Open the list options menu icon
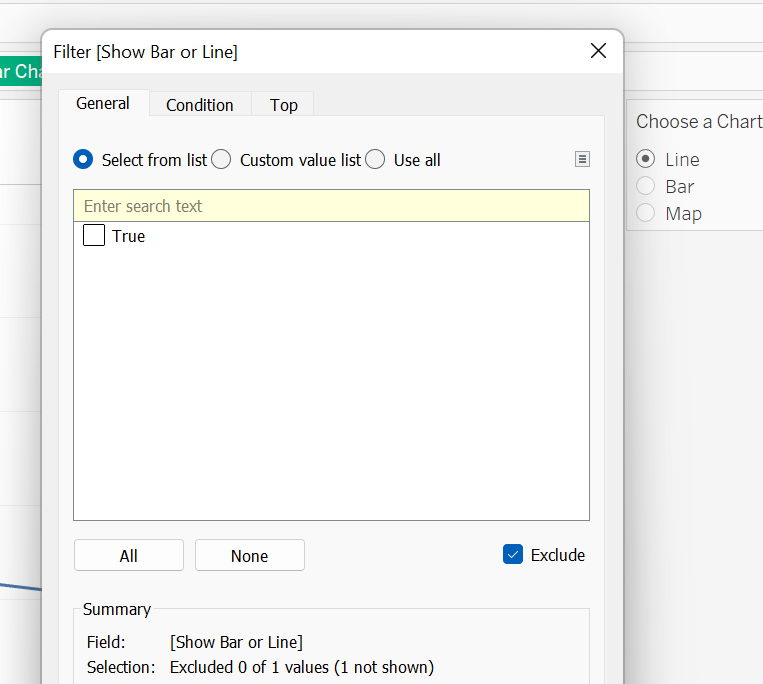 click(582, 159)
